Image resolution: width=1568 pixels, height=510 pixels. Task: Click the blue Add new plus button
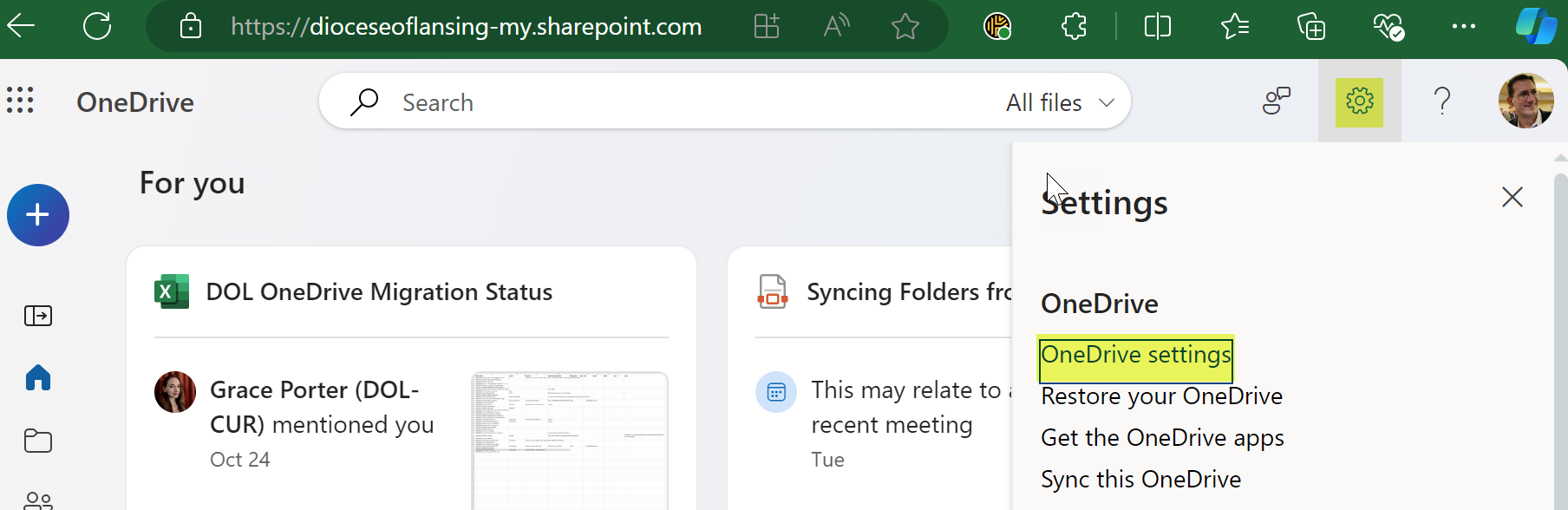[x=38, y=215]
